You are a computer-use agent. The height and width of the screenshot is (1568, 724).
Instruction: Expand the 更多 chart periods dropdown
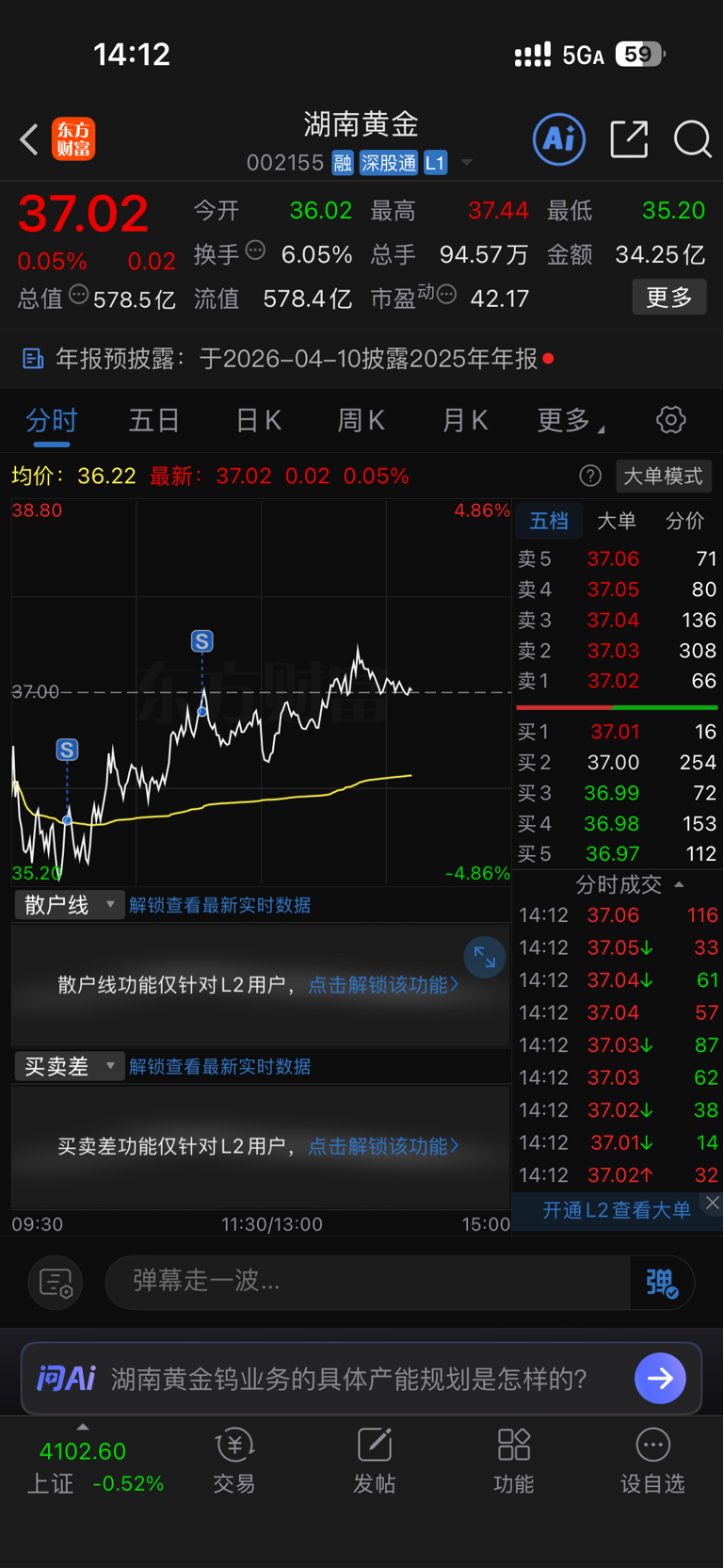coord(571,420)
